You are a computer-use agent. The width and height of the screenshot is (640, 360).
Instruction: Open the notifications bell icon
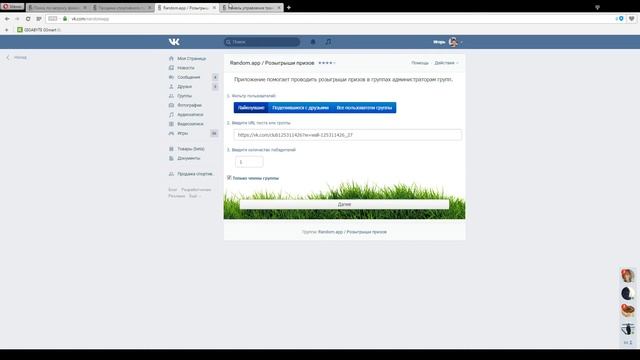tap(313, 42)
